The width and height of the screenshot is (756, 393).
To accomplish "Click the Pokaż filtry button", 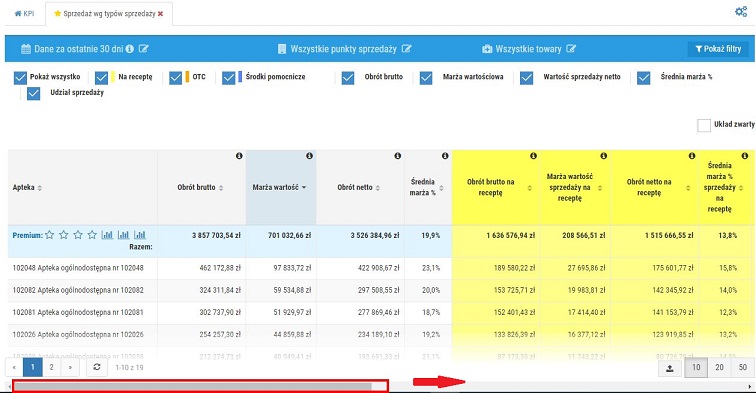I will tap(718, 49).
